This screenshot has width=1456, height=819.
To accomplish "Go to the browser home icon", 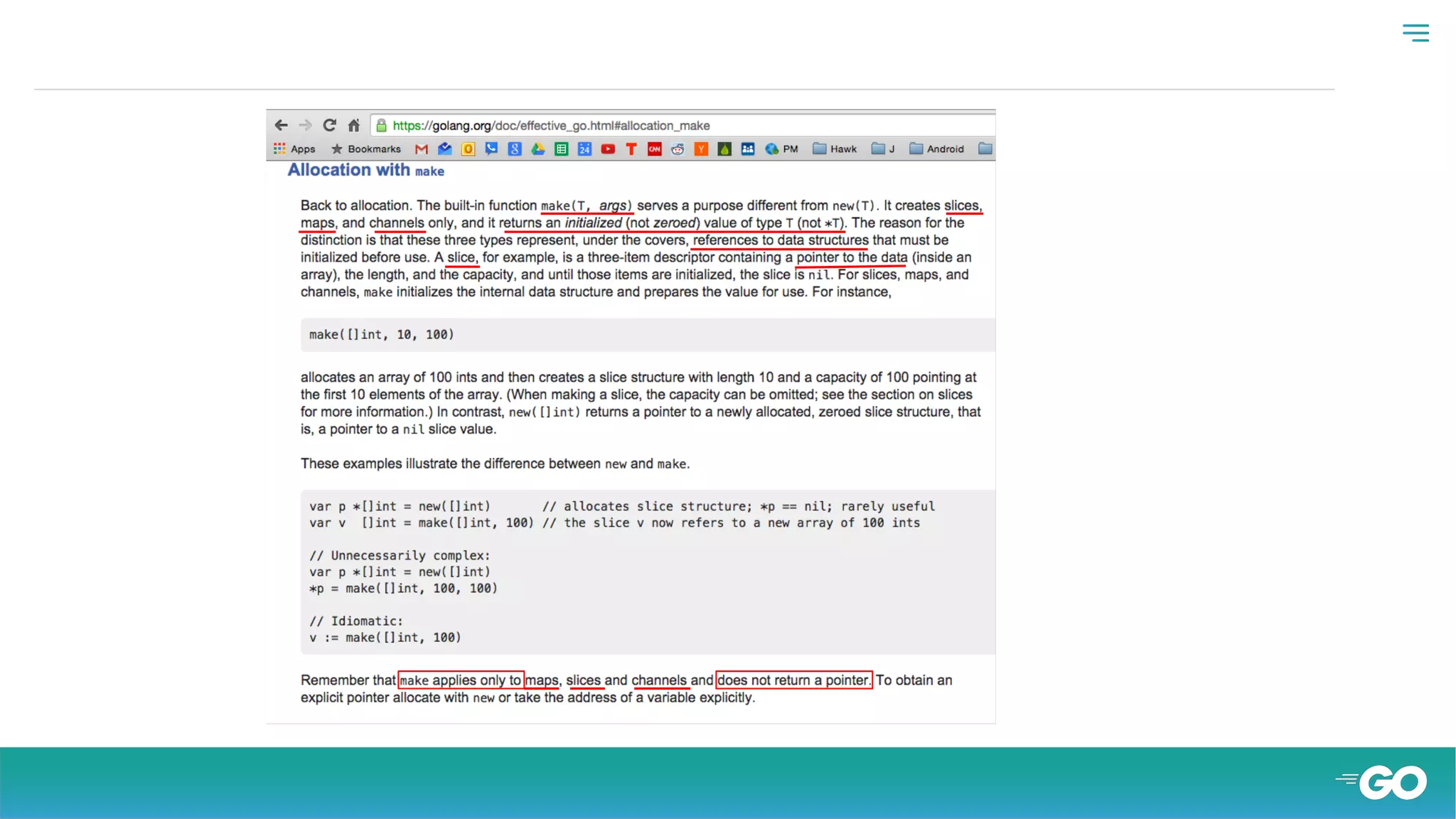I will point(353,125).
